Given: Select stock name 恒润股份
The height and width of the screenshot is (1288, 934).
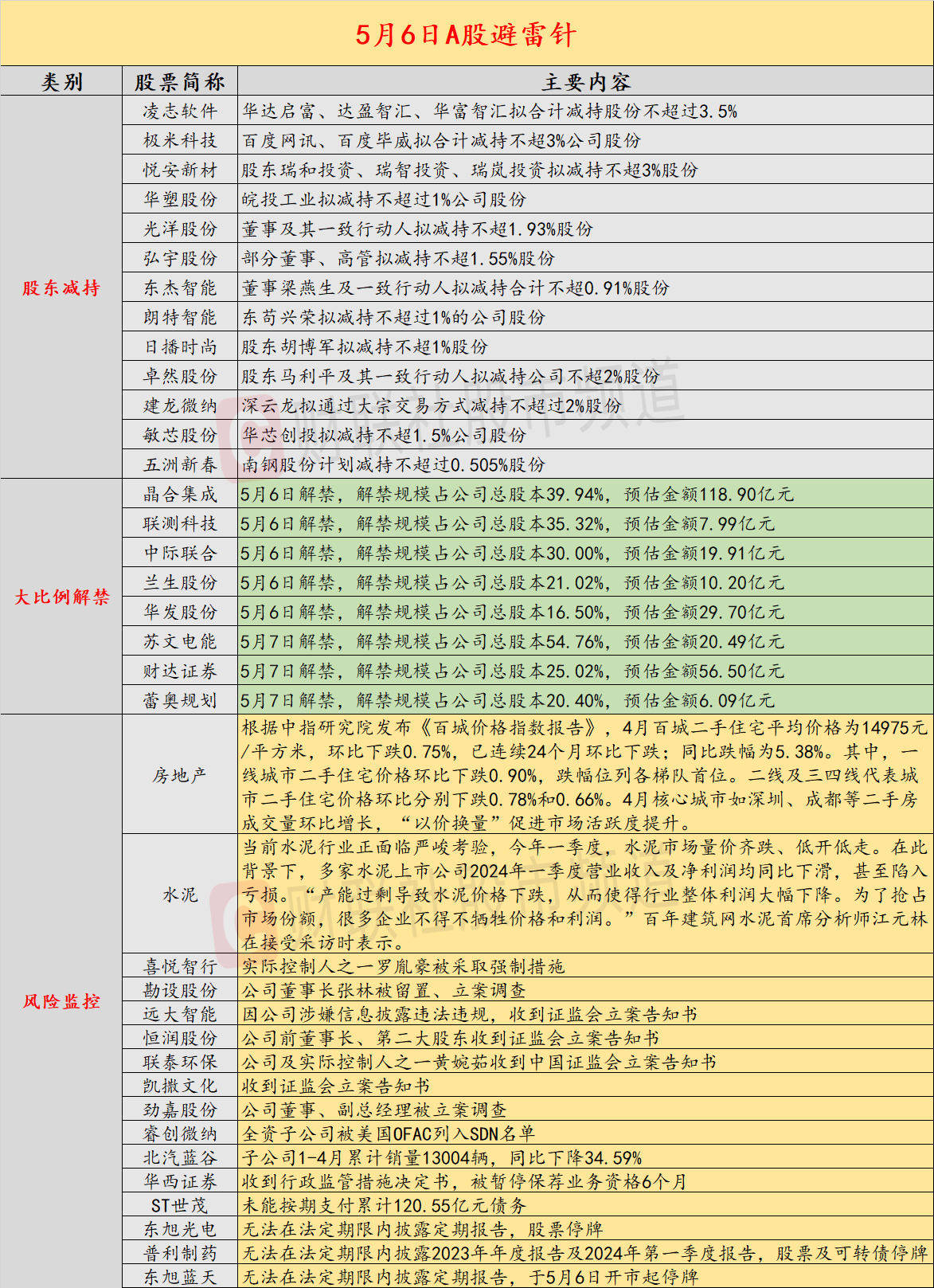Looking at the screenshot, I should [x=180, y=1039].
